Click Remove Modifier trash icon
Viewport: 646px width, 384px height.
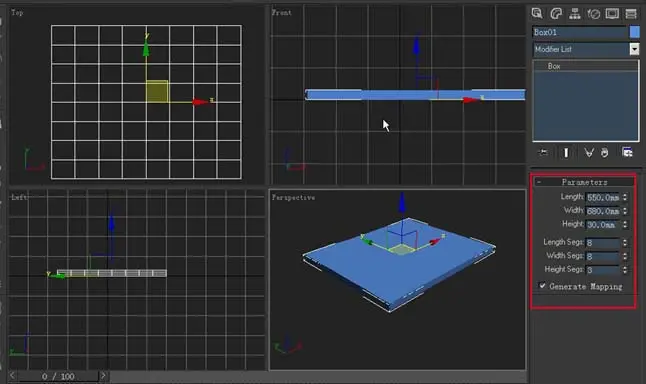604,152
